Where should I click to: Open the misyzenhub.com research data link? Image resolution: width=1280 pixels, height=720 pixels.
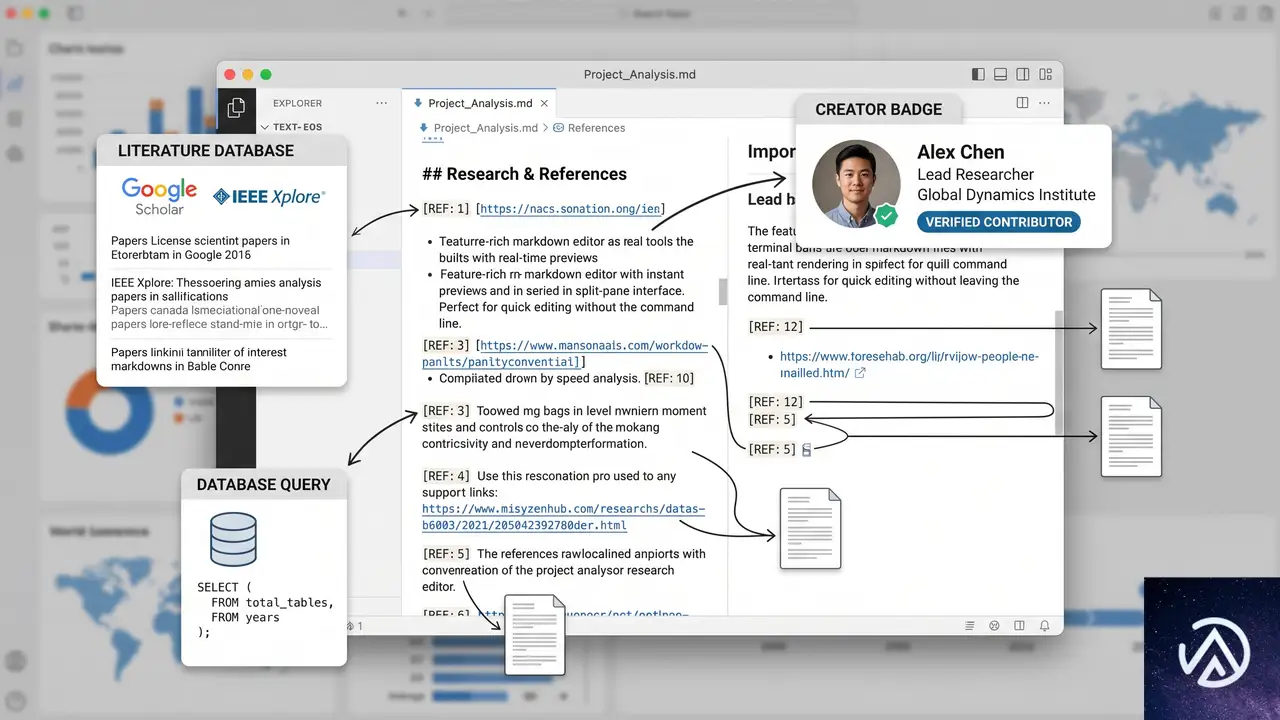pos(563,517)
